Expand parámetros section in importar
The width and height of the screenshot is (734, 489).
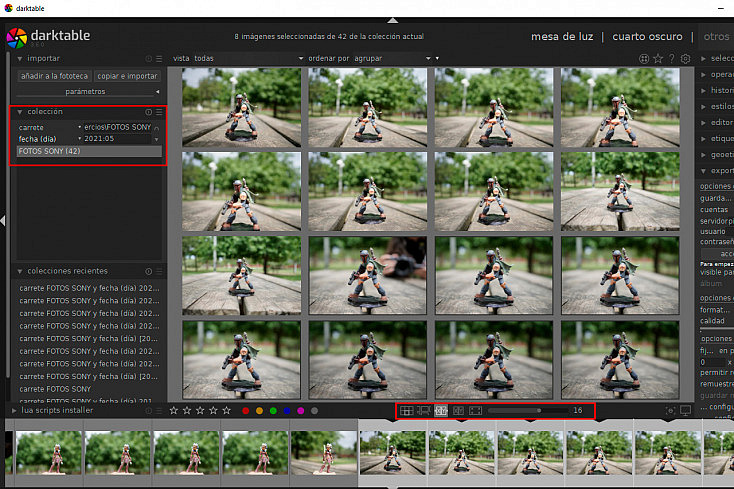coord(88,92)
